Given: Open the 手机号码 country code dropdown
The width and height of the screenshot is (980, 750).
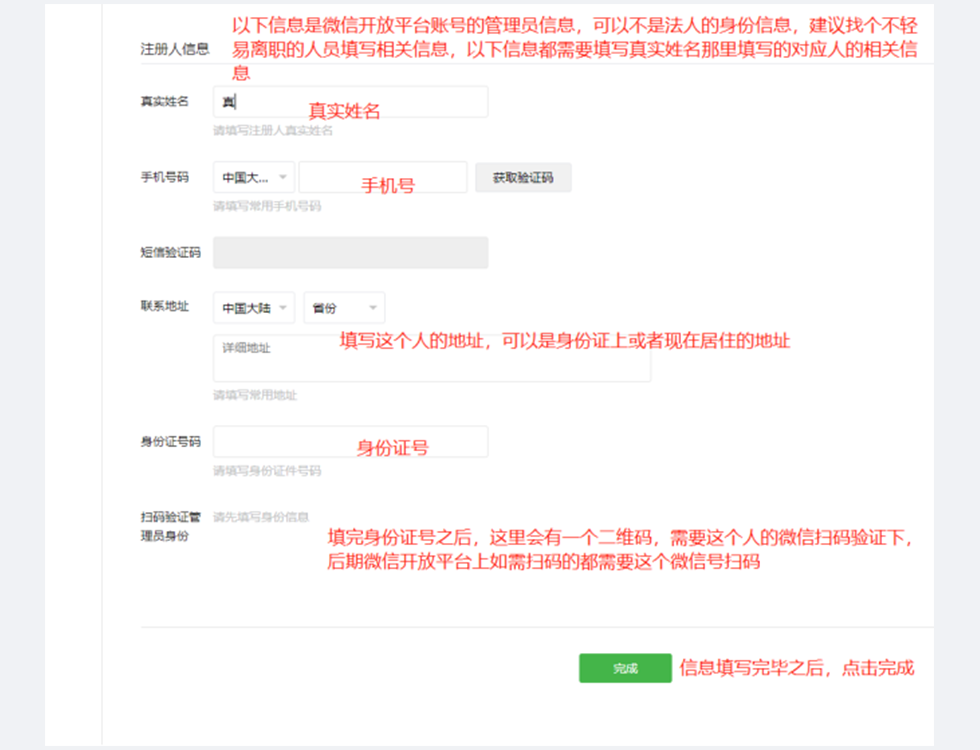Looking at the screenshot, I should 254,178.
